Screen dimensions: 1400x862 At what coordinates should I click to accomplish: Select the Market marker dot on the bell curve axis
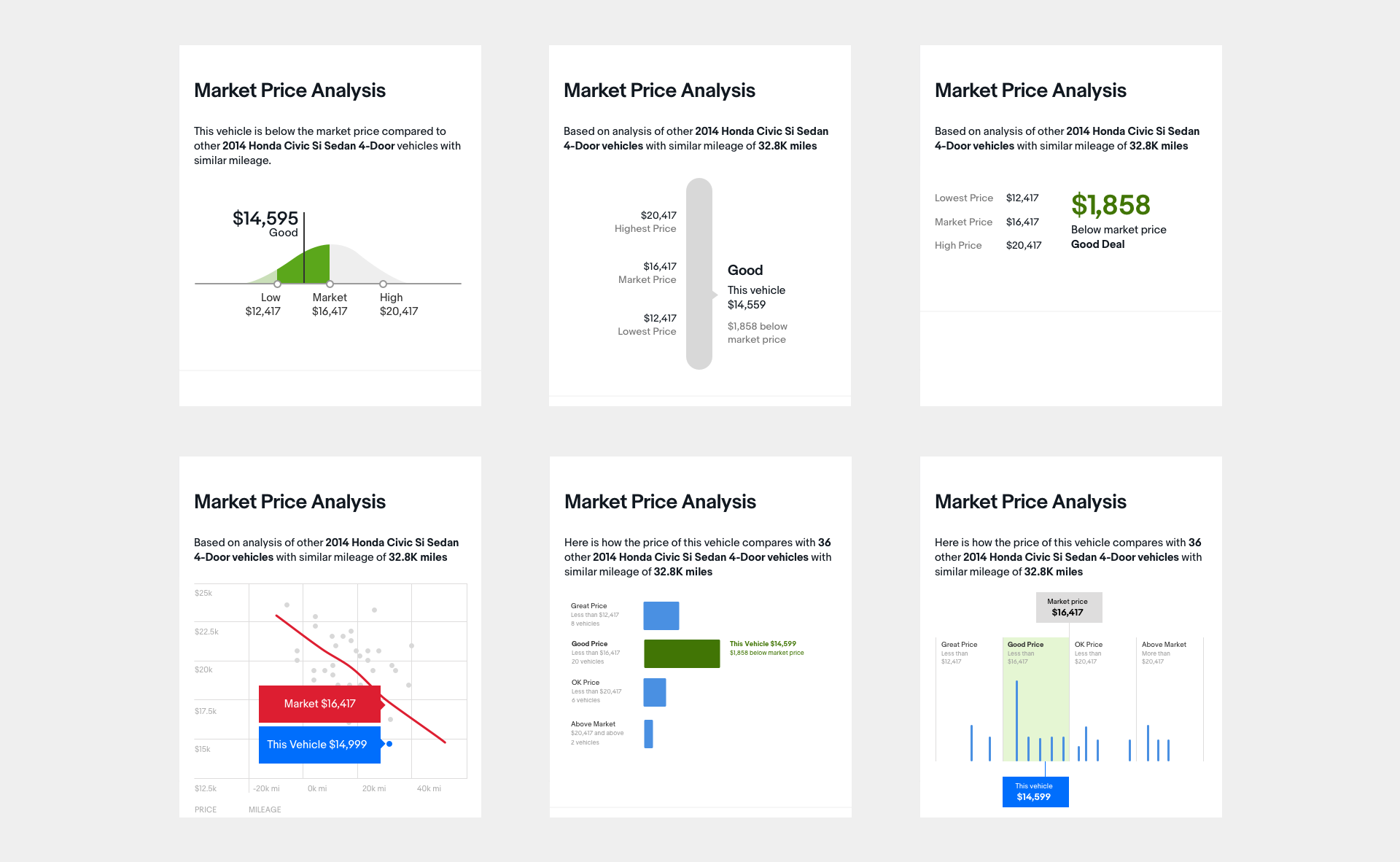coord(330,284)
